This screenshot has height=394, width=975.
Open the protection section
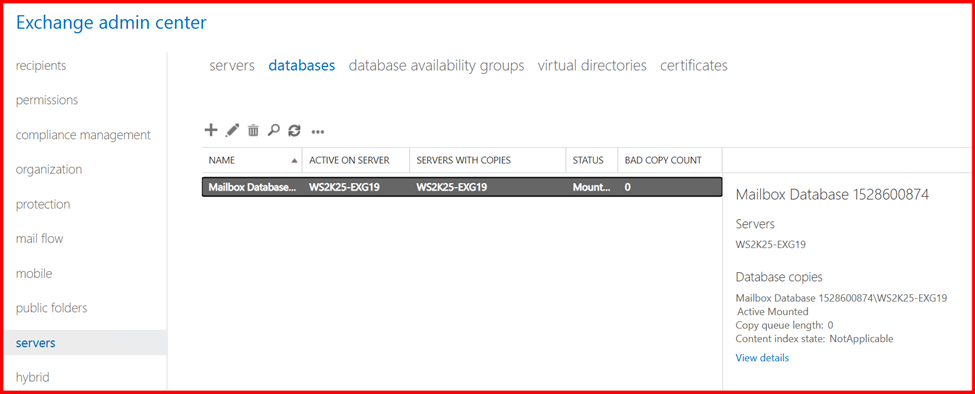[x=43, y=204]
